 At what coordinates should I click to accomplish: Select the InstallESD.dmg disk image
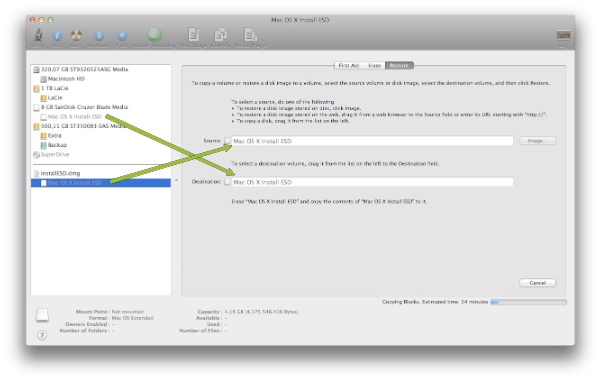[x=57, y=173]
